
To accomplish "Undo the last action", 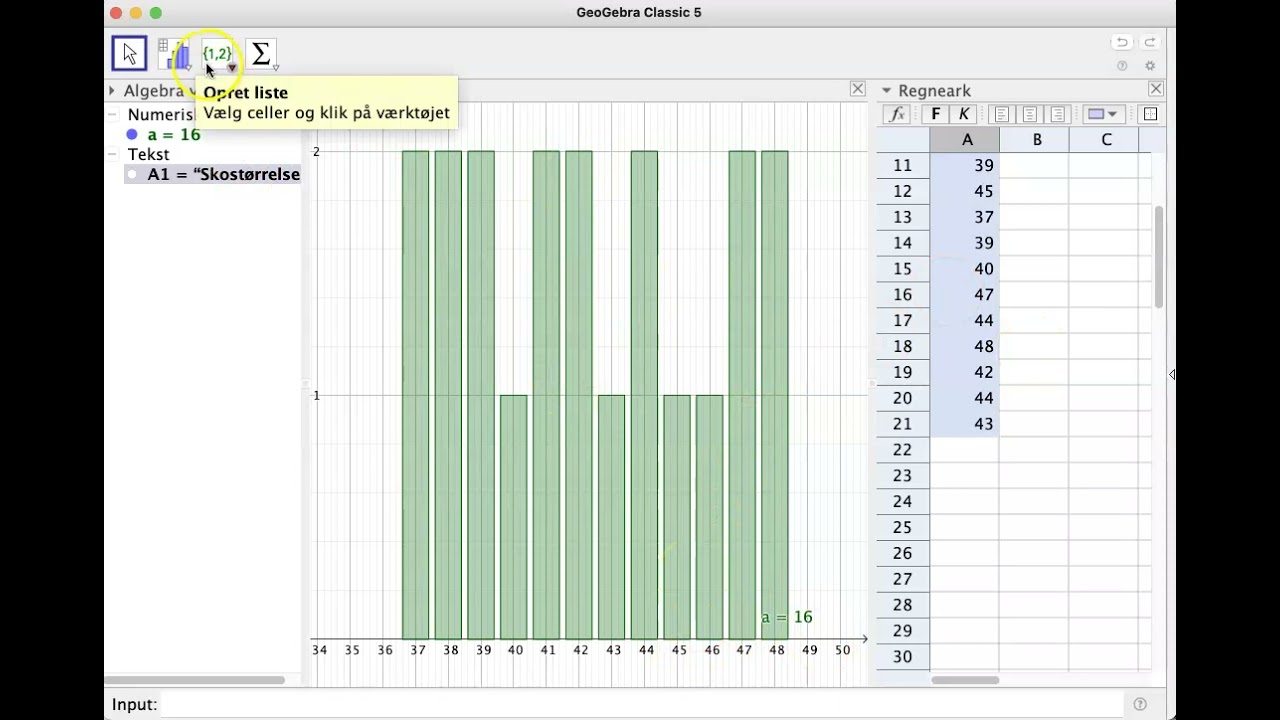I will coord(1122,42).
